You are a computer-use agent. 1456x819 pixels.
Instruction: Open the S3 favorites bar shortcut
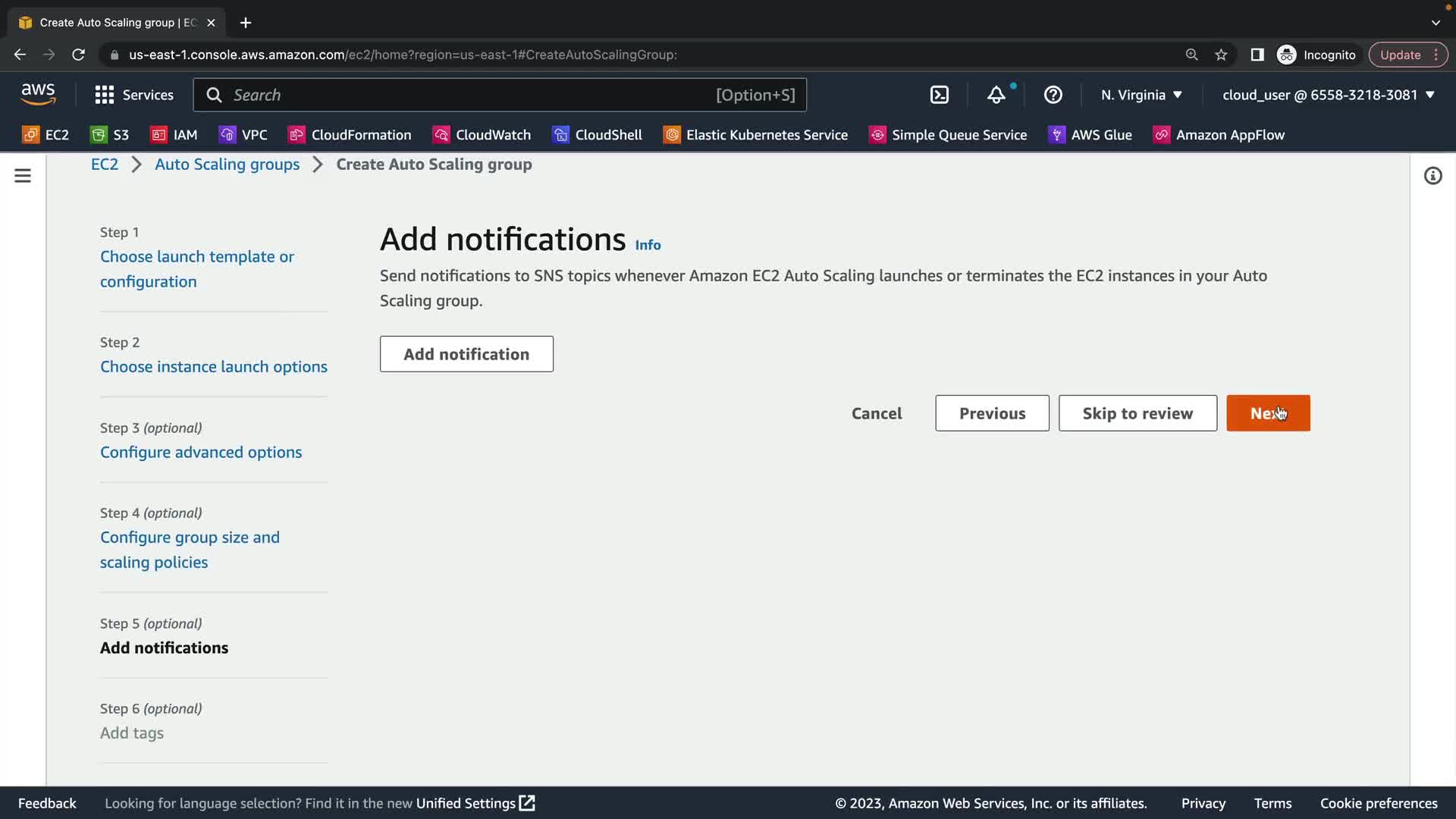pos(110,135)
